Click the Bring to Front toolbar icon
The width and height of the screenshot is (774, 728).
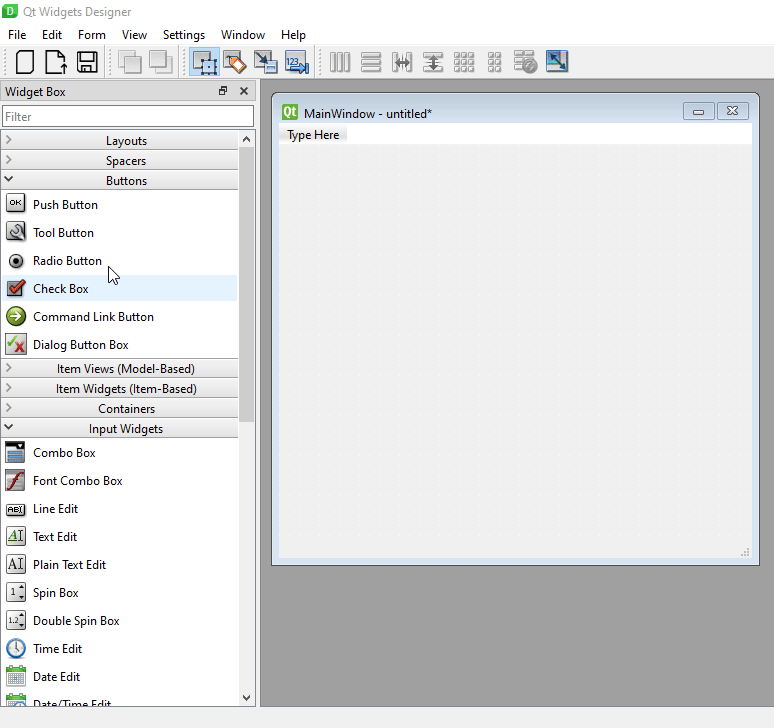coord(161,62)
